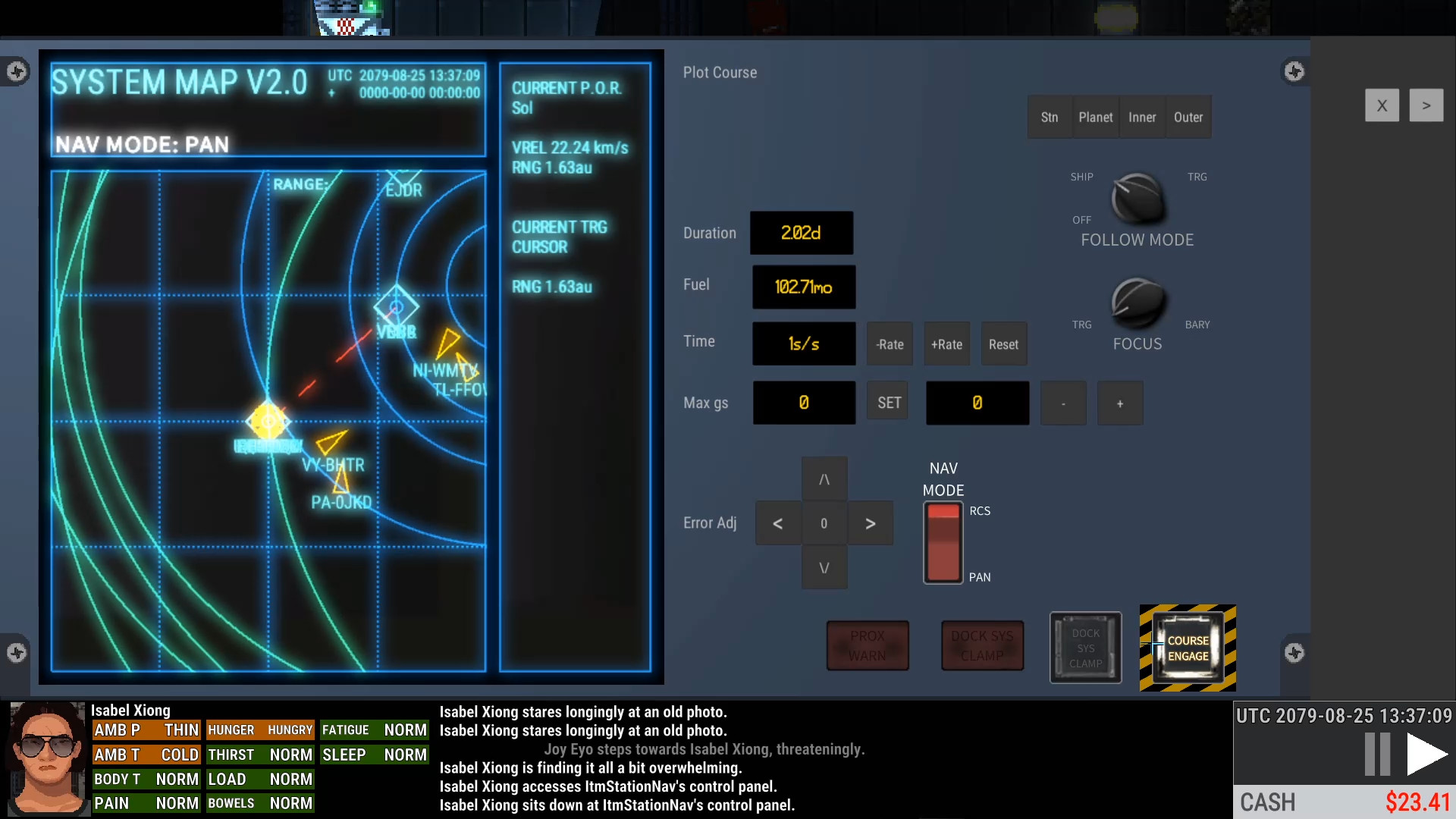The image size is (1456, 819).
Task: Click the > next panel arrow button
Action: coord(1426,105)
